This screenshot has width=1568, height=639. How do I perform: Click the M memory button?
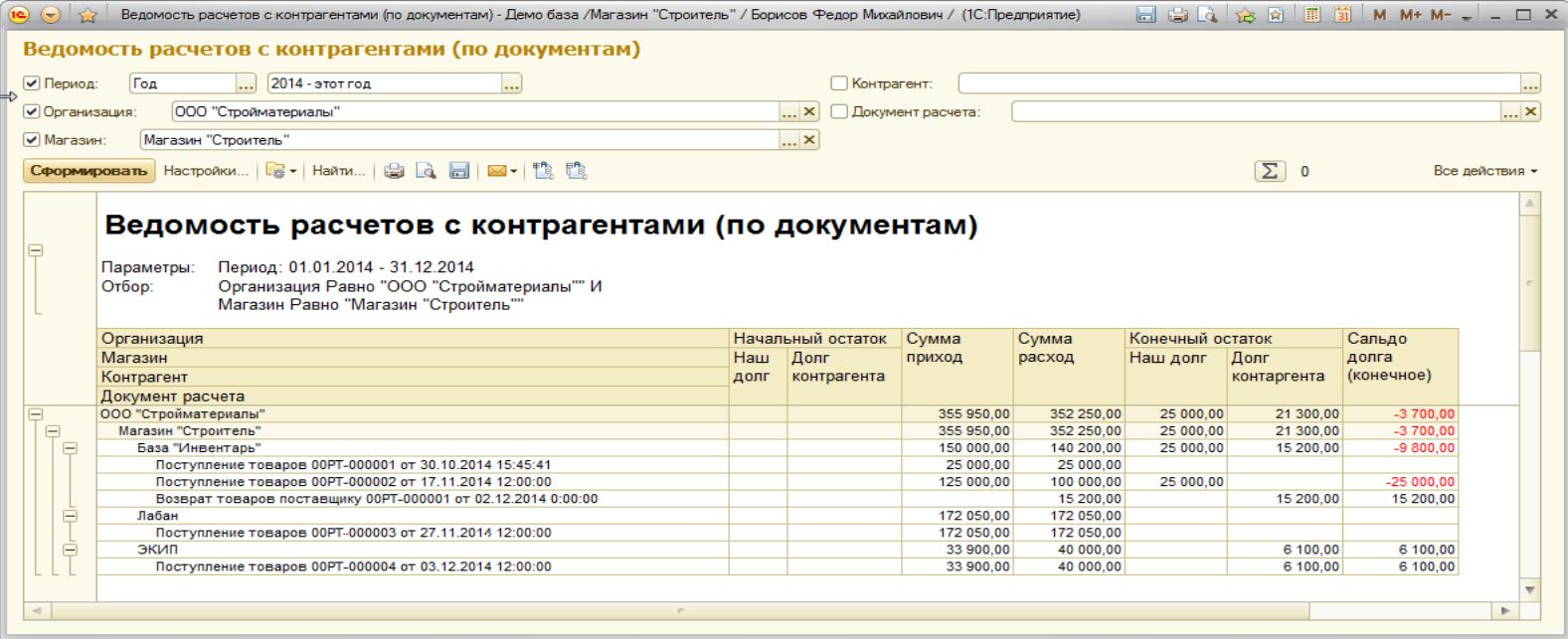pos(1379,15)
